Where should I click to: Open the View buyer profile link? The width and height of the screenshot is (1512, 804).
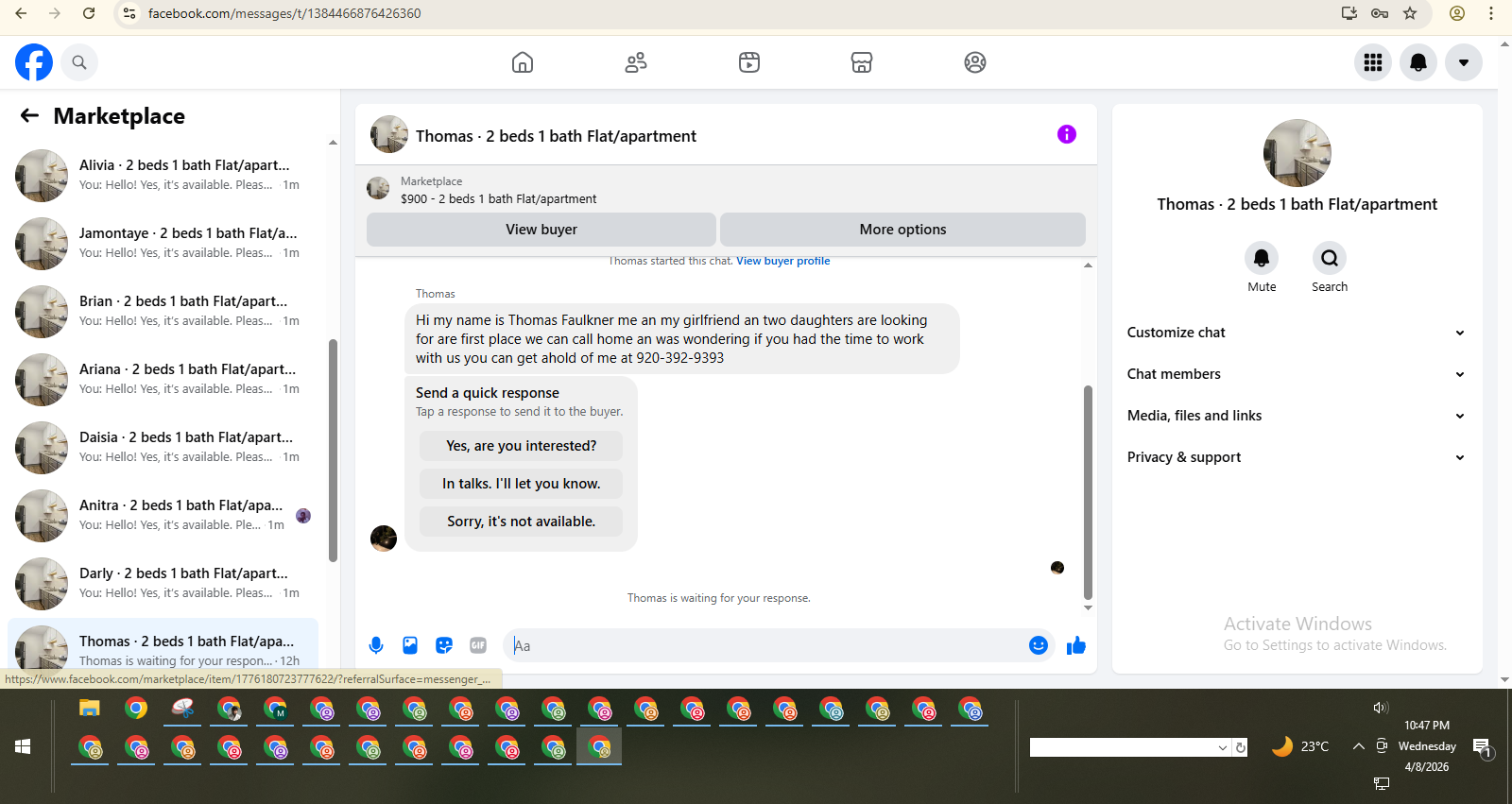[x=783, y=261]
